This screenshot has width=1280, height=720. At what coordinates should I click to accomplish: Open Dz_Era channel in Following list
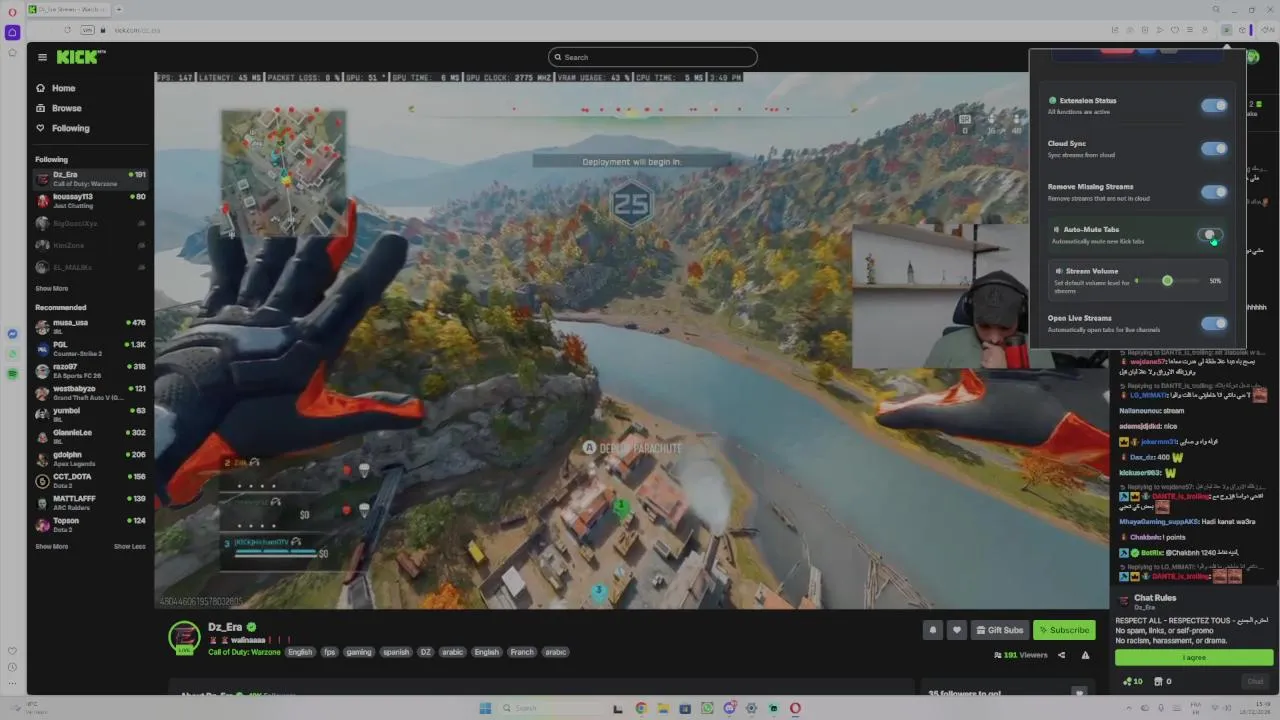coord(91,179)
